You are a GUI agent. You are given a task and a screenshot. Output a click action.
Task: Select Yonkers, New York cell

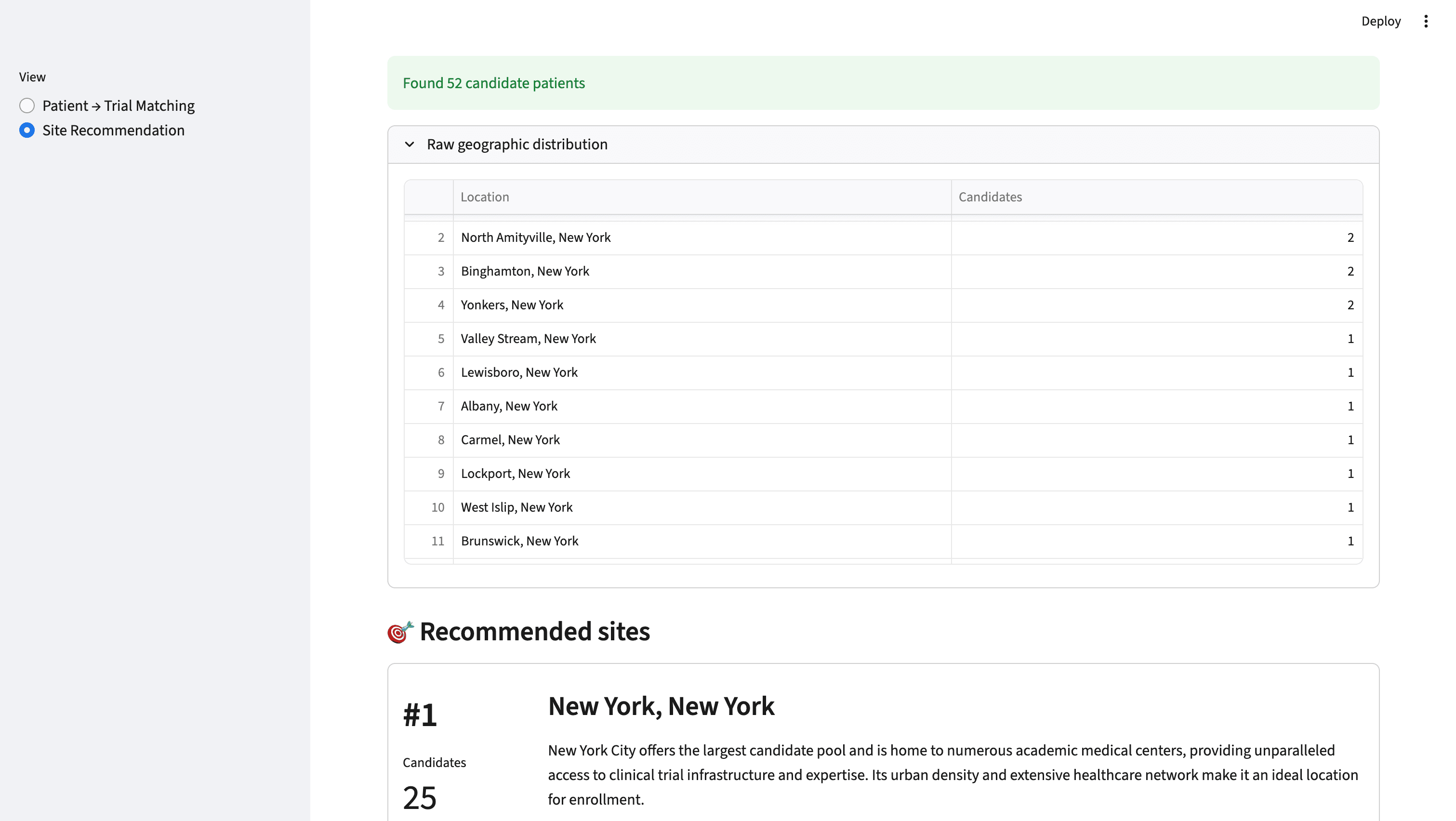tap(702, 305)
